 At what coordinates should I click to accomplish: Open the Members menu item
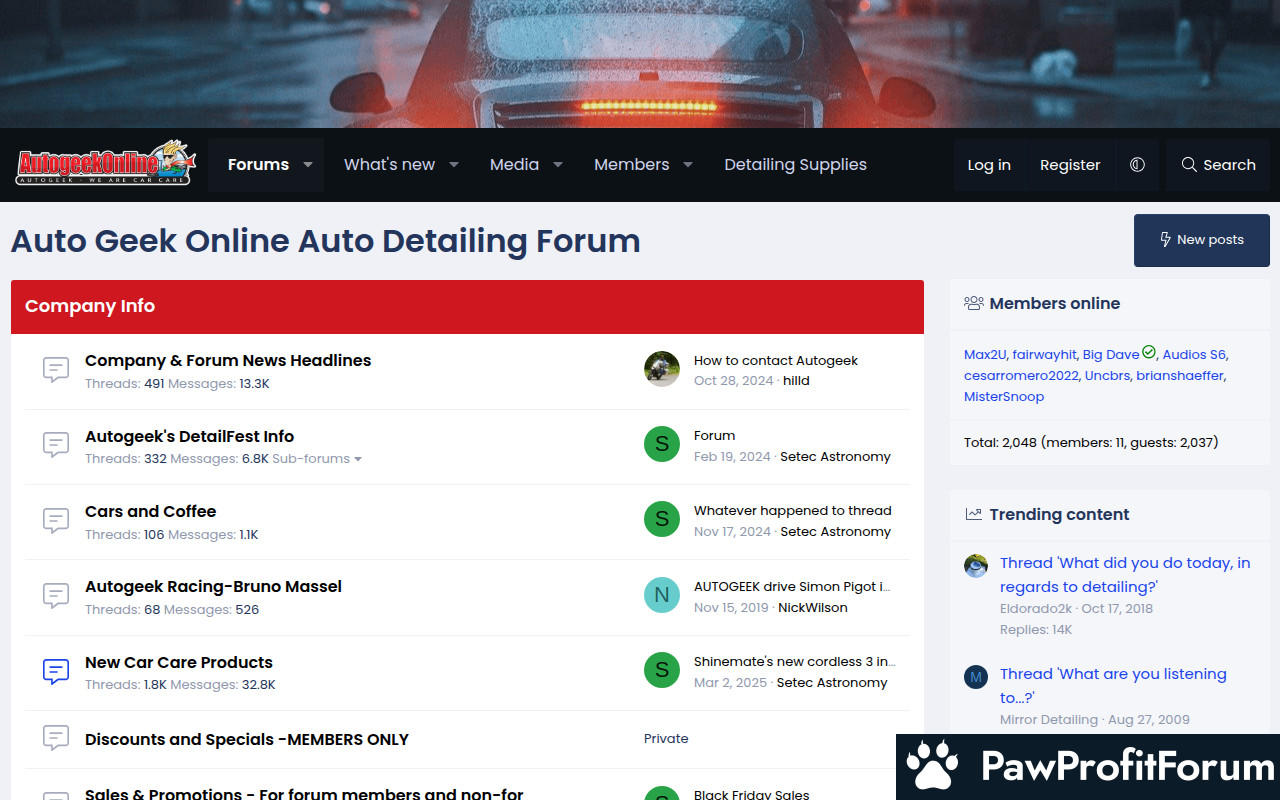631,164
